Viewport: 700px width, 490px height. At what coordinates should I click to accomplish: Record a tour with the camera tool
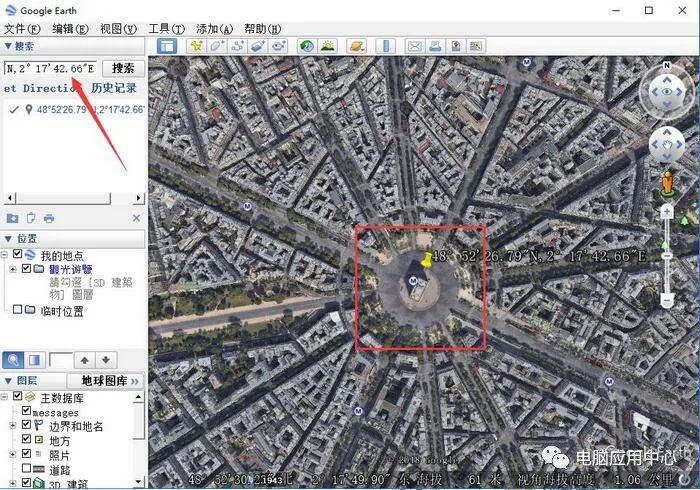[279, 46]
